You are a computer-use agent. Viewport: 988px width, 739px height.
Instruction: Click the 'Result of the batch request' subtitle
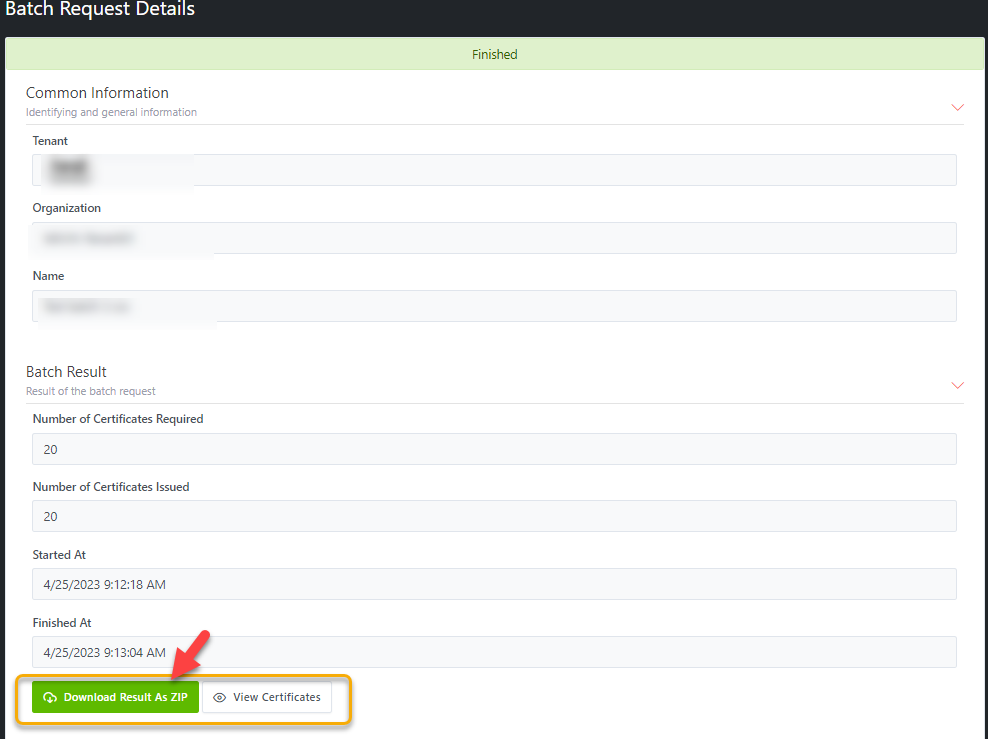[91, 391]
